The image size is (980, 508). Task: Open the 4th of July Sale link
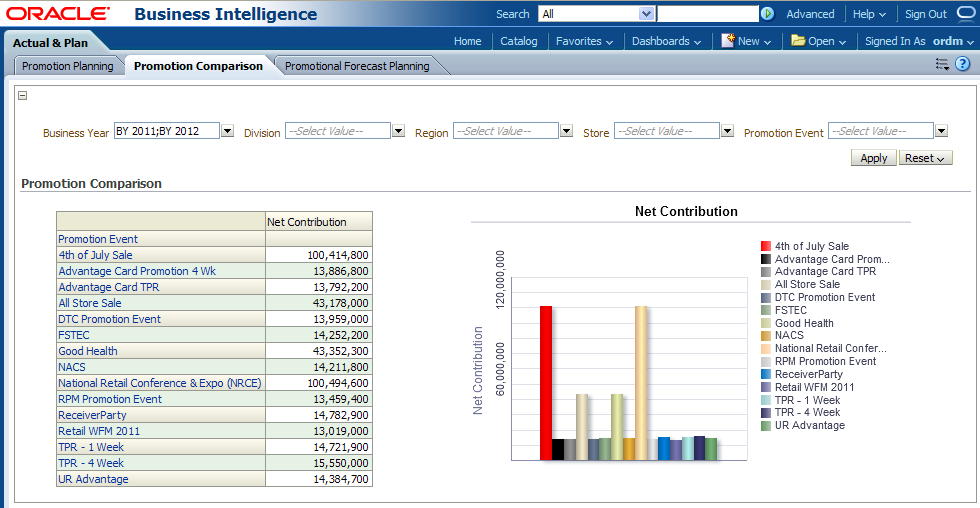pyautogui.click(x=95, y=255)
